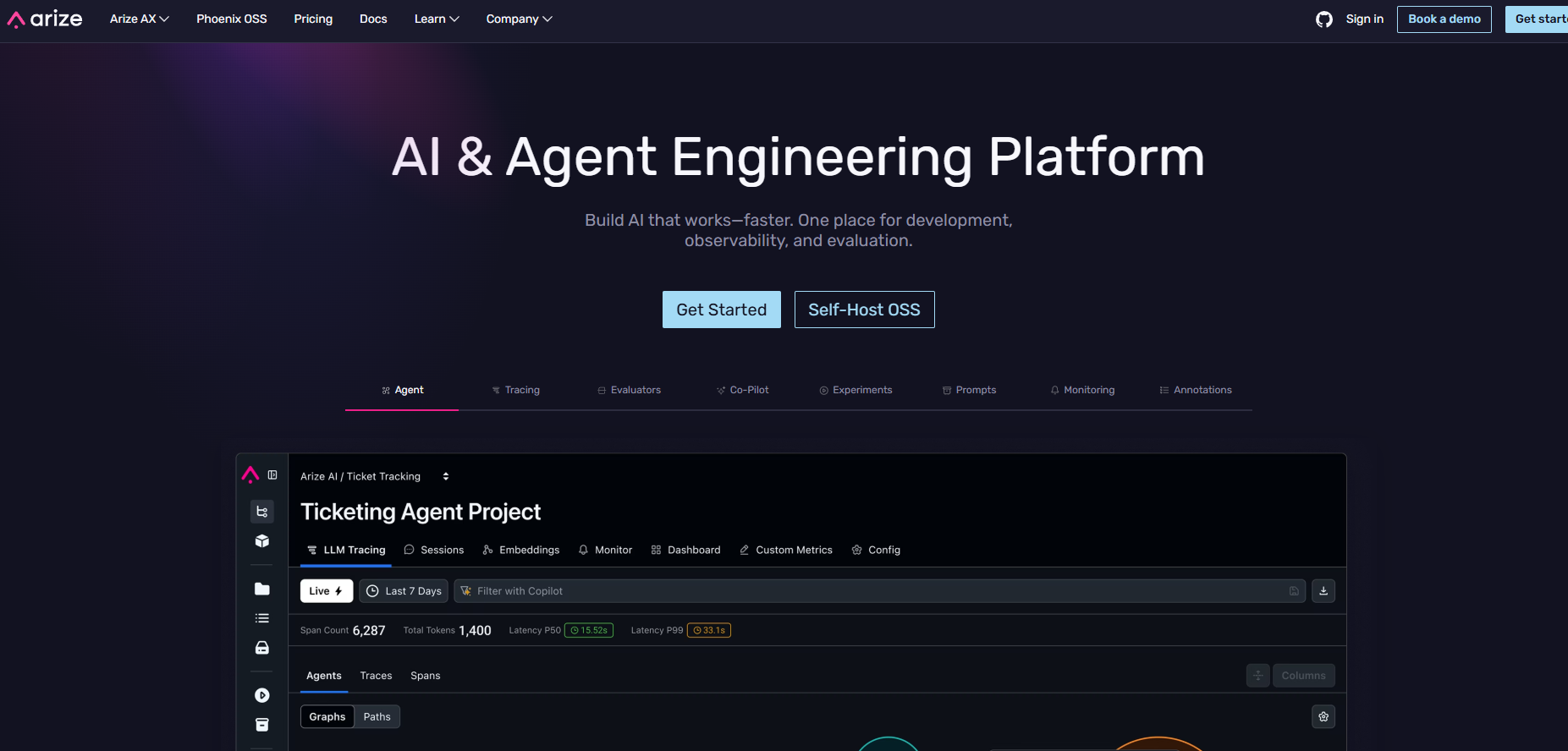Click the Arize logo in the header
The height and width of the screenshot is (751, 1568).
point(45,19)
